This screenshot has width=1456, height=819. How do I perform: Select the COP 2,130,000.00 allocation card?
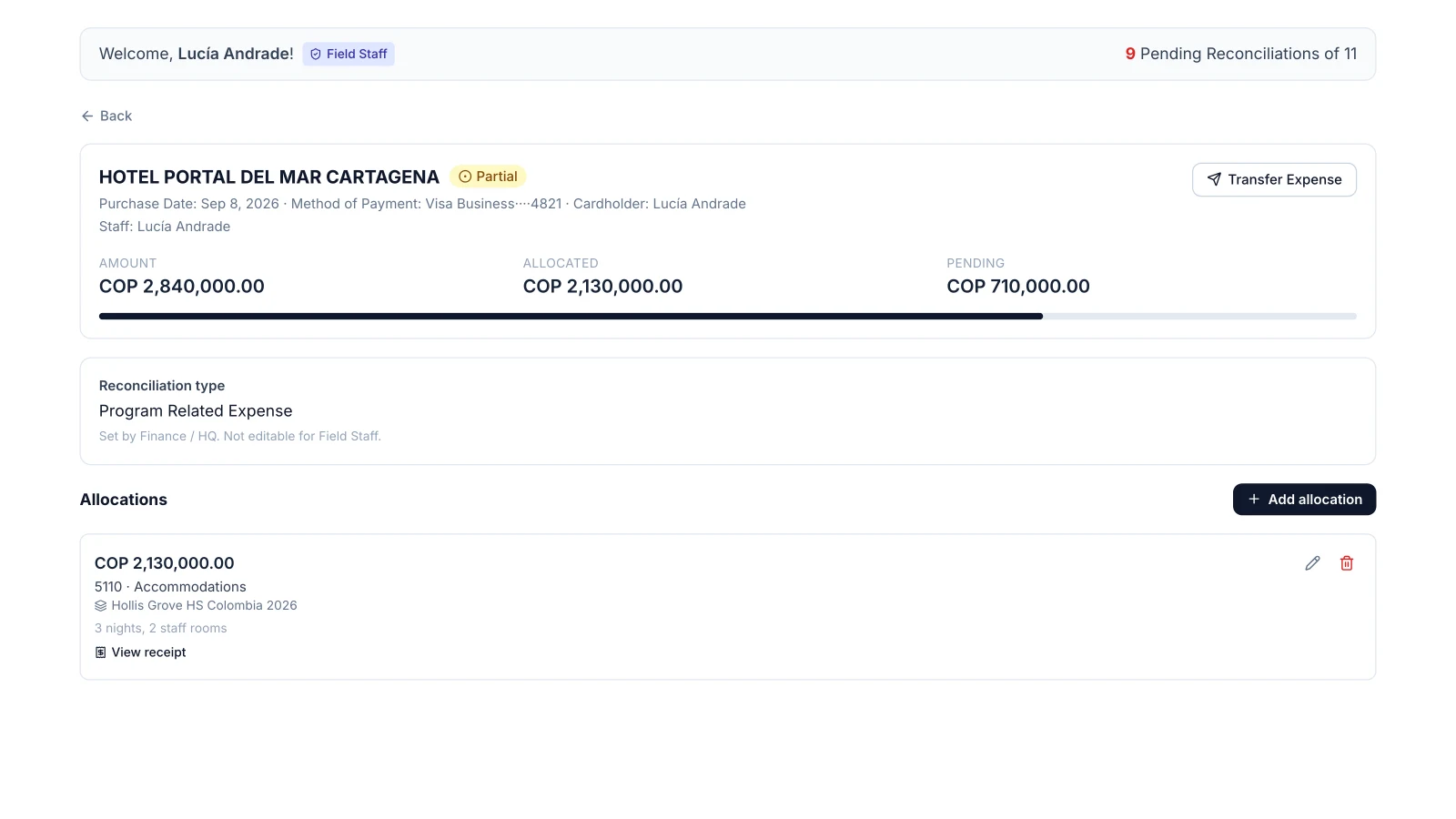tap(728, 607)
